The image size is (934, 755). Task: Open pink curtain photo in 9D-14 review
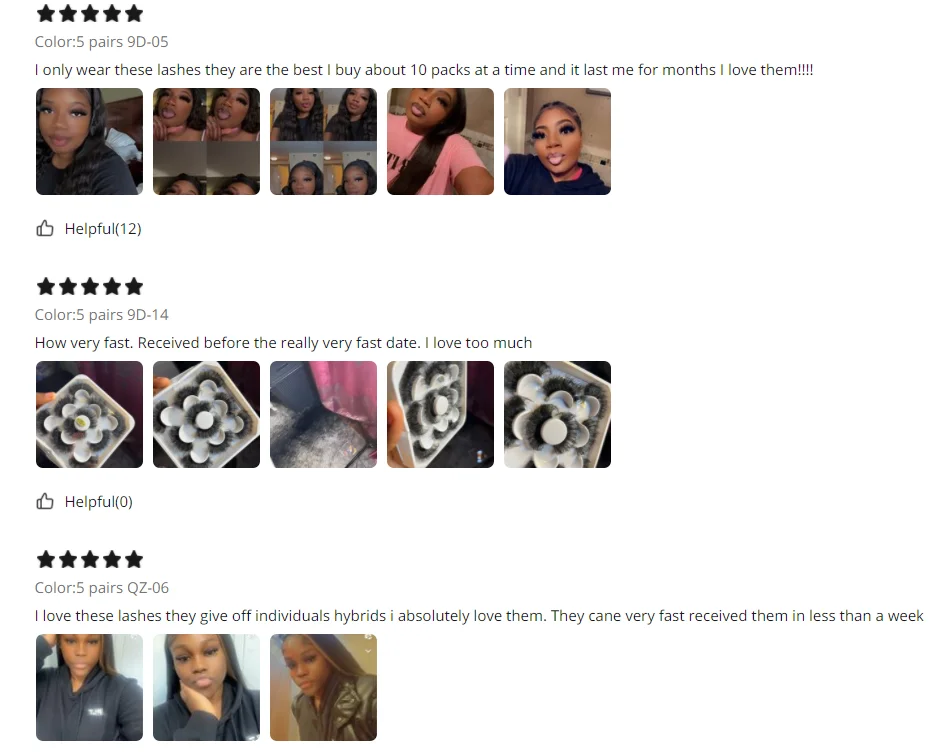click(323, 414)
